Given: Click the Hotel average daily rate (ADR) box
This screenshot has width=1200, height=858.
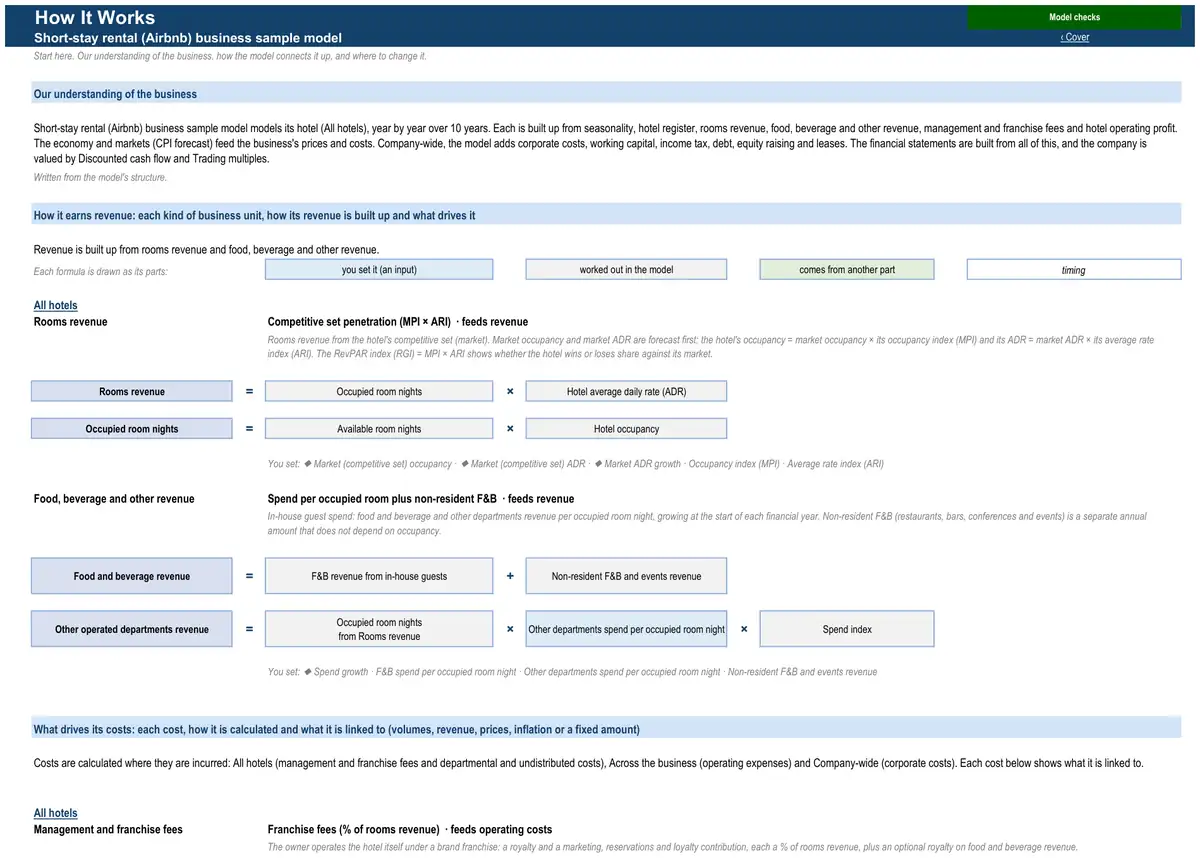Looking at the screenshot, I should click(626, 391).
